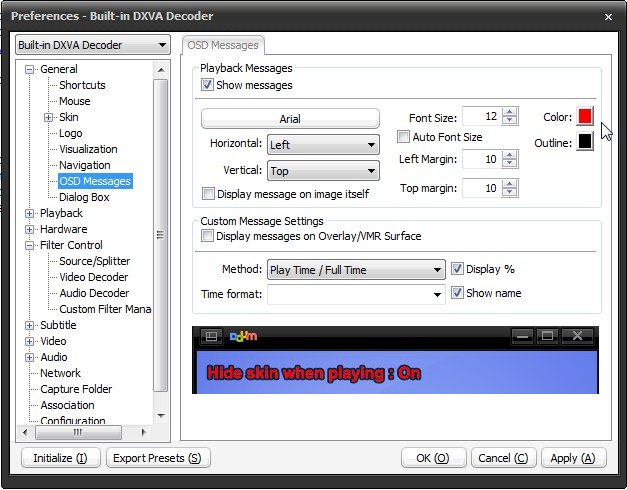
Task: Select OSD Messages in the tree
Action: (95, 181)
